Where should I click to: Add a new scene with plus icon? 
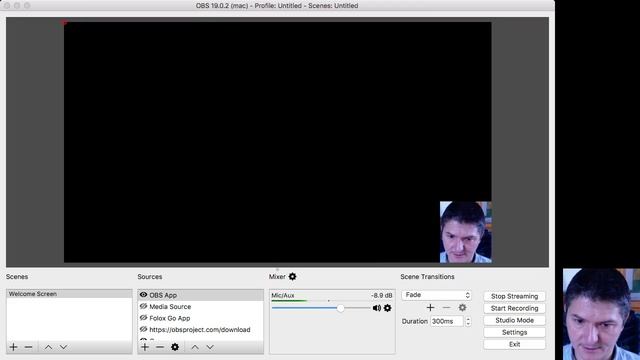click(x=13, y=347)
